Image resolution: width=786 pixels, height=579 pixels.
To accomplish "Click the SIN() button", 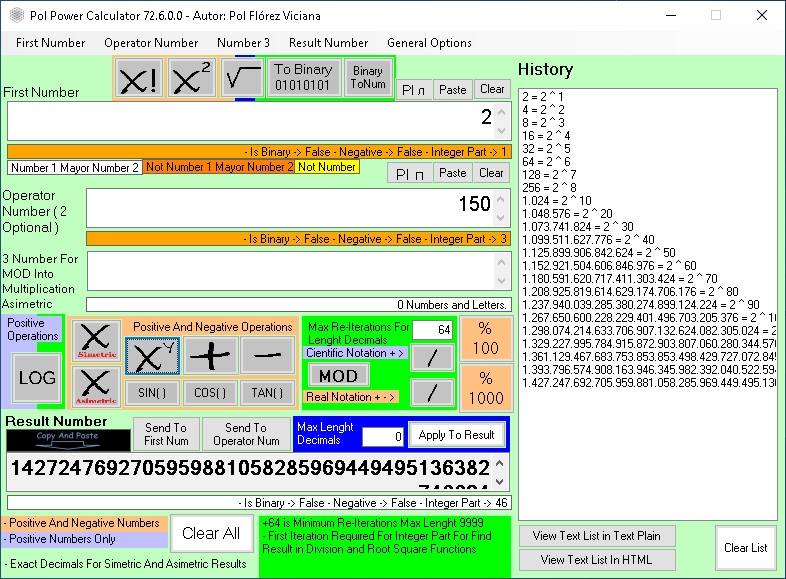I will coord(152,393).
